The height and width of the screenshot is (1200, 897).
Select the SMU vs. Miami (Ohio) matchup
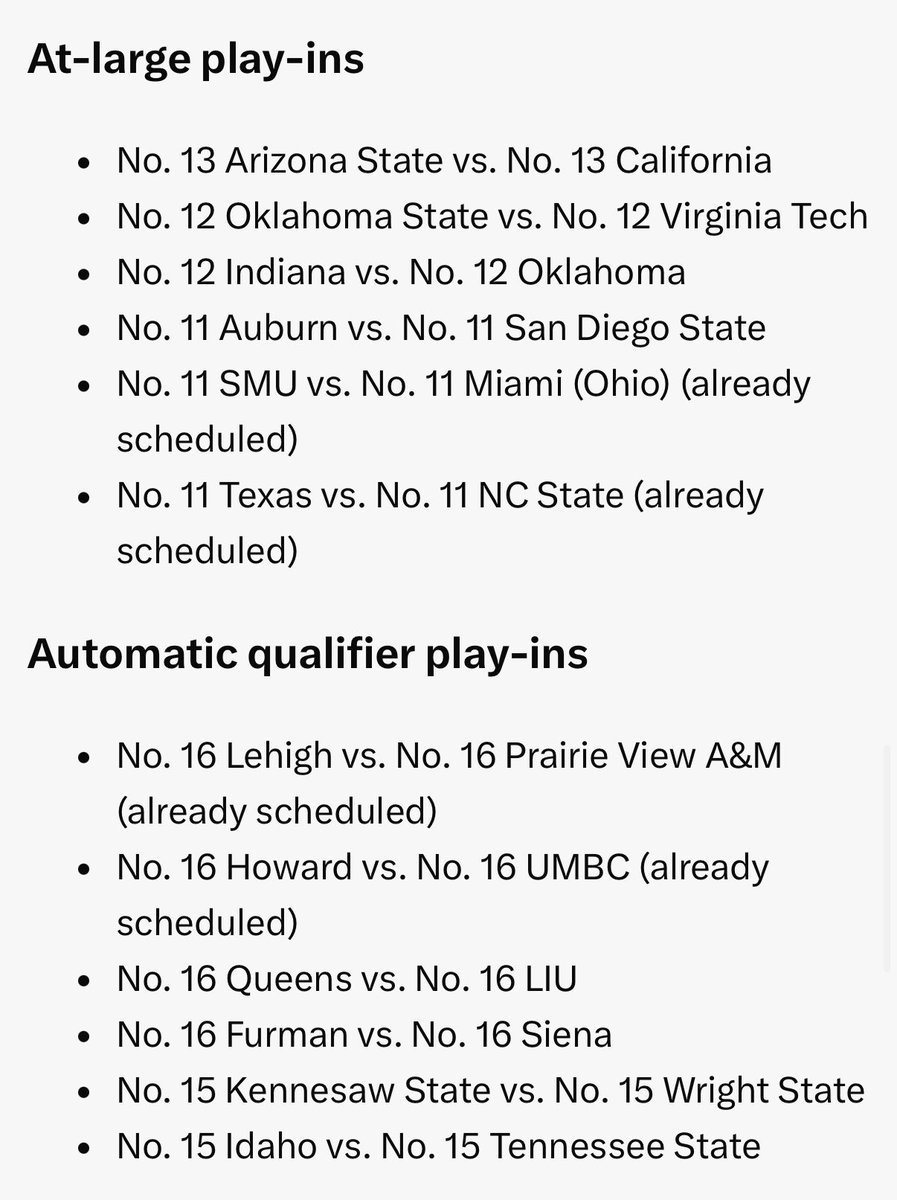pyautogui.click(x=463, y=383)
